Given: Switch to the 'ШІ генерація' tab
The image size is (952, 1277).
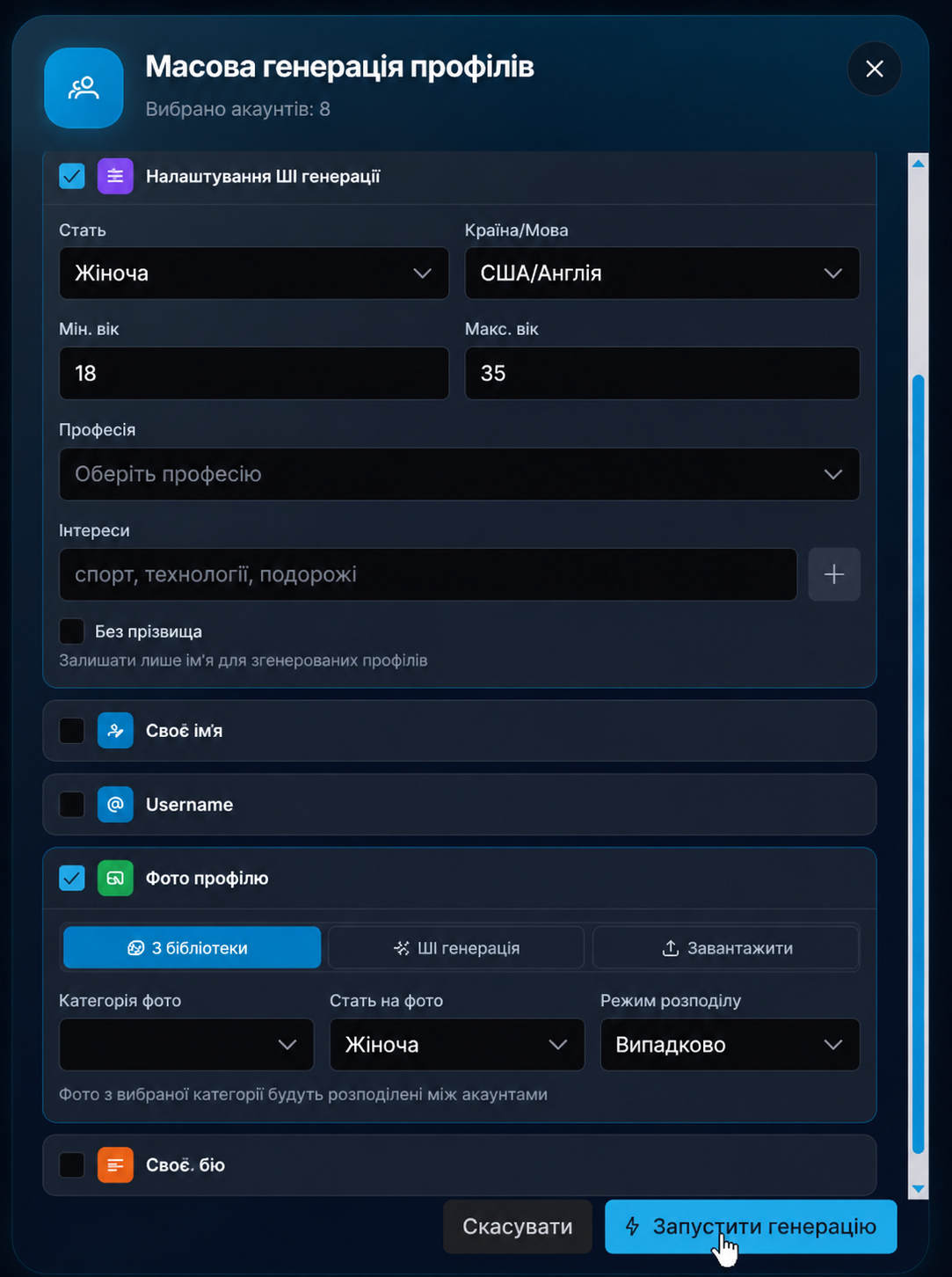Looking at the screenshot, I should 456,947.
